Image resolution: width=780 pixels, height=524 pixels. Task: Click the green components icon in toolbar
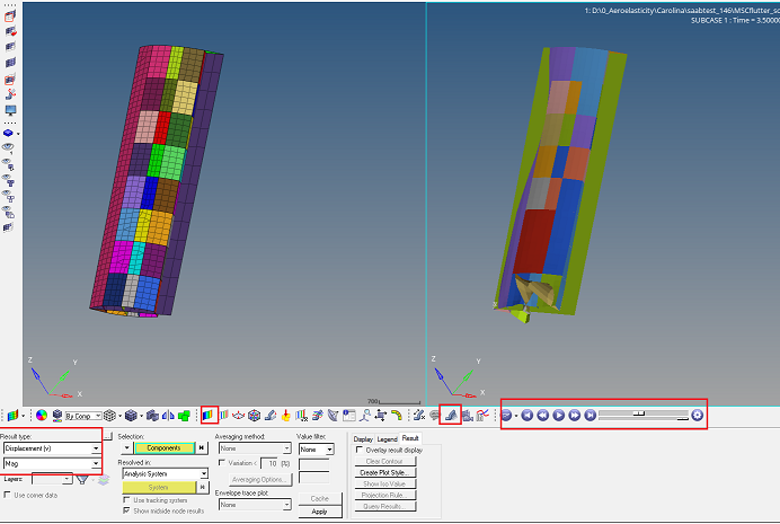184,415
